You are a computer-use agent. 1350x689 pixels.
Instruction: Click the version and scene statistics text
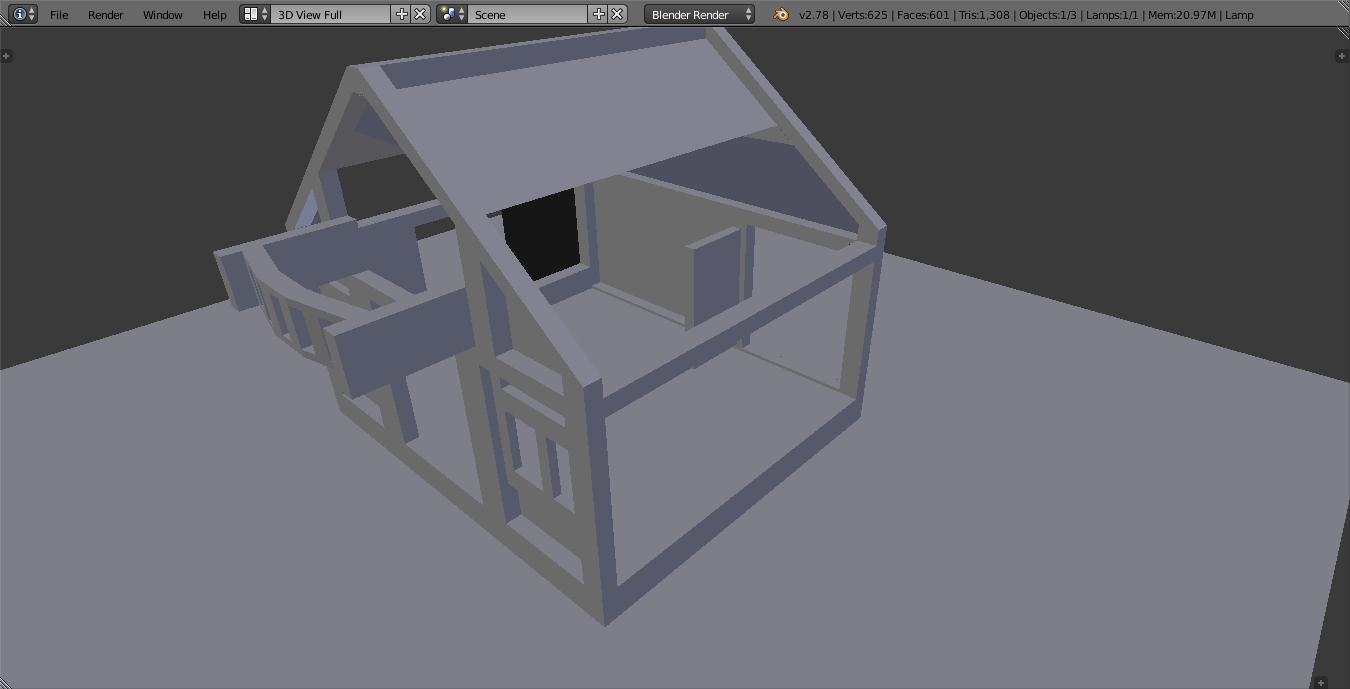click(x=1026, y=15)
